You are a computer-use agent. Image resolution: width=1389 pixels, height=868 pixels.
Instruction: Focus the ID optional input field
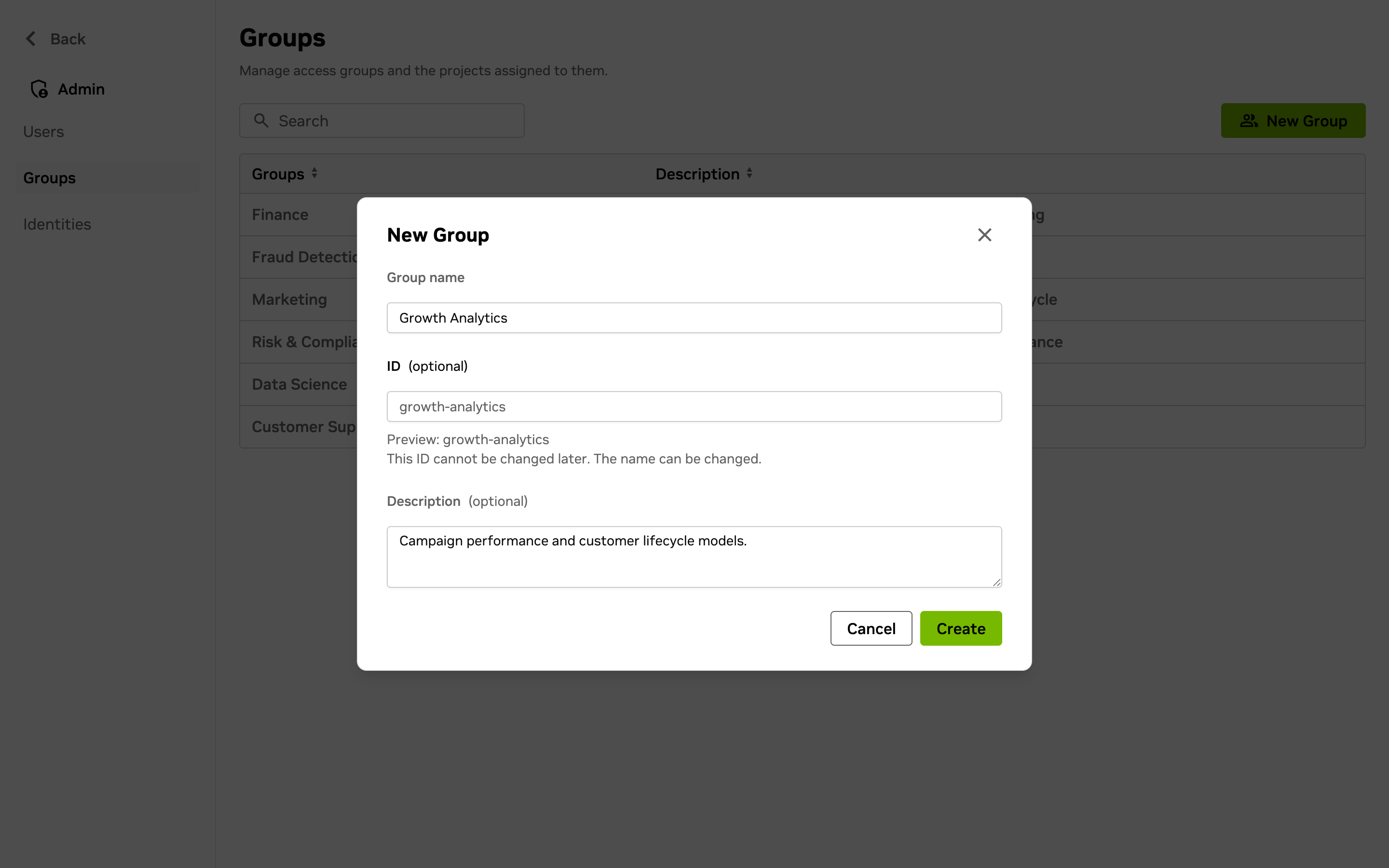[694, 407]
